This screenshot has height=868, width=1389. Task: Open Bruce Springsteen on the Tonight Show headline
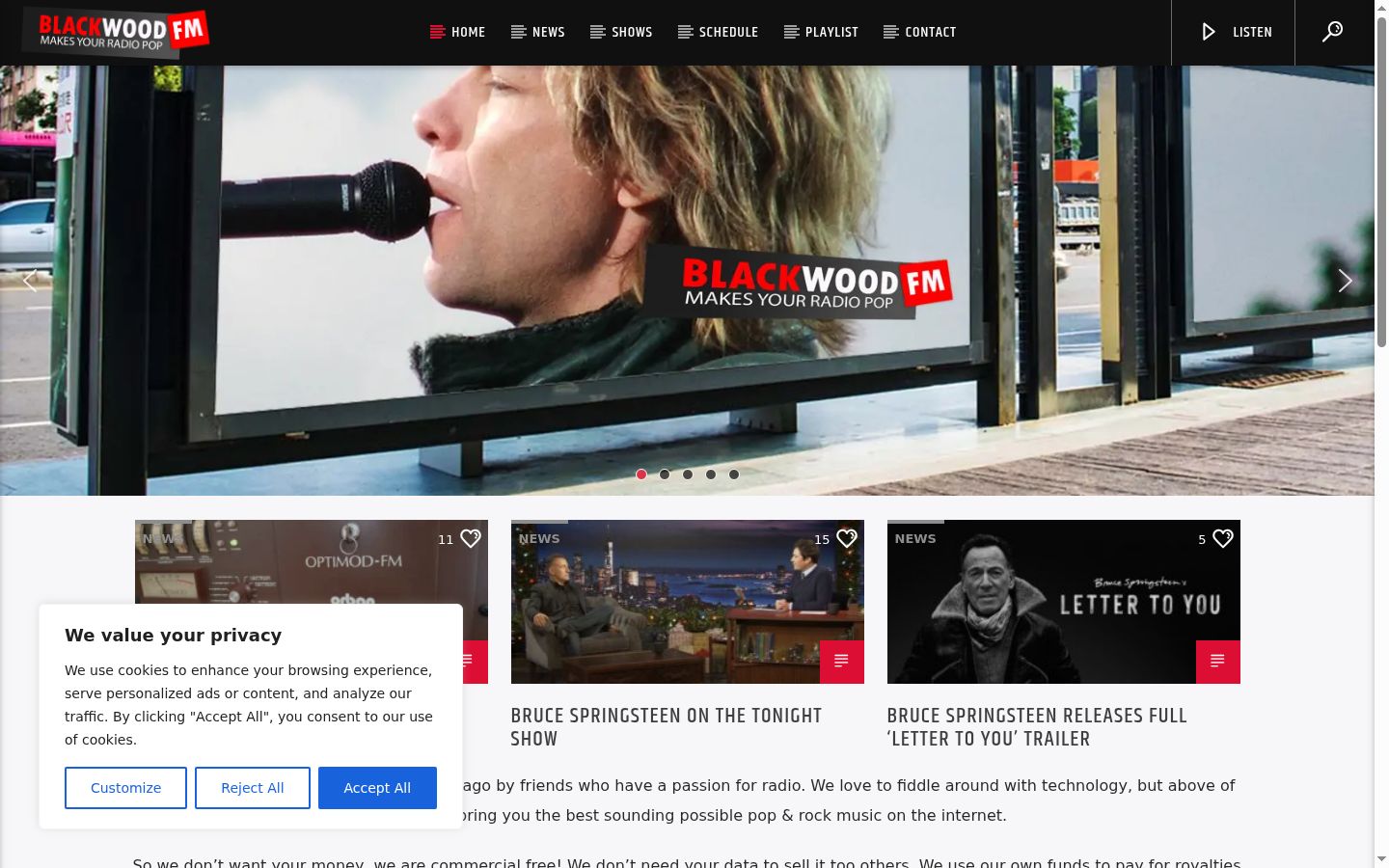(x=667, y=727)
